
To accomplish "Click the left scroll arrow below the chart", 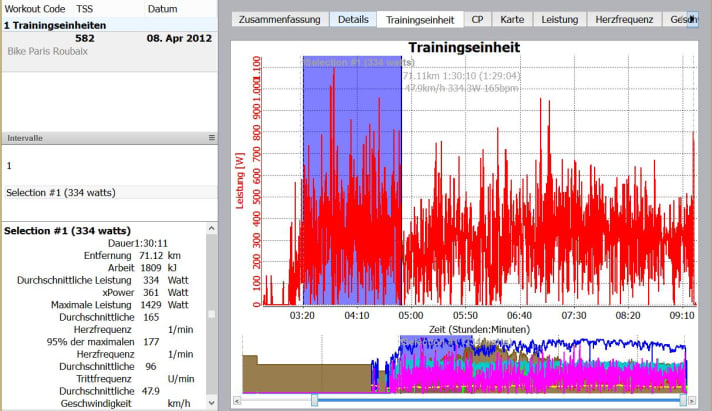I will (x=236, y=400).
